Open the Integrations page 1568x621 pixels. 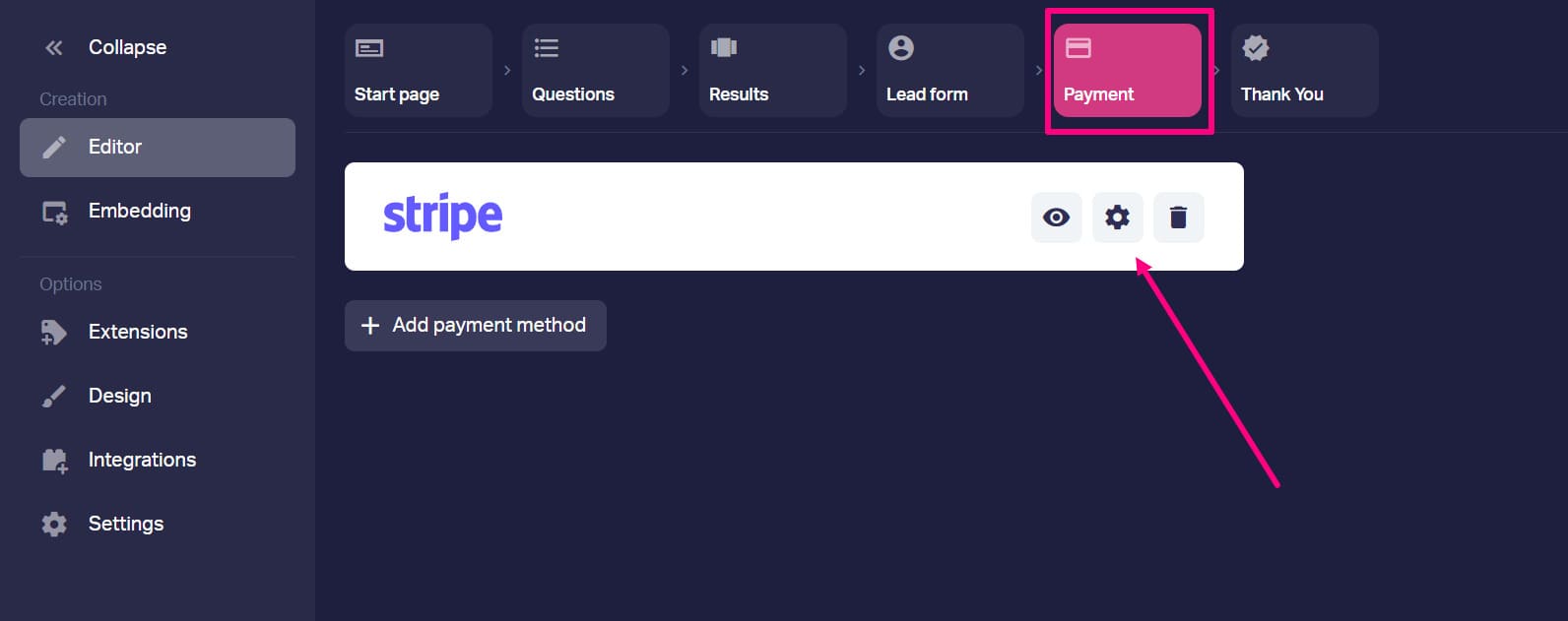point(158,460)
